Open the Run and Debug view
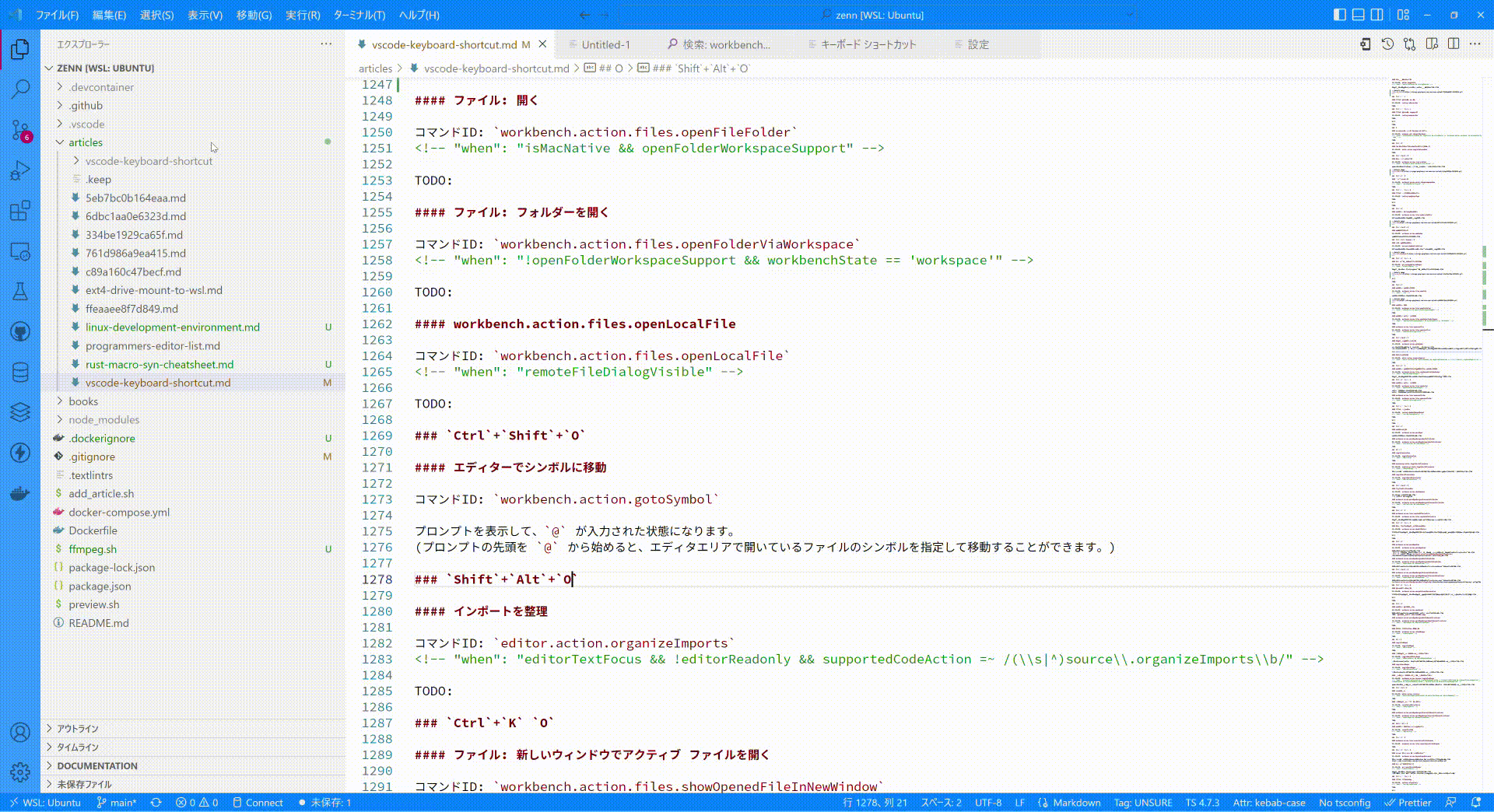The image size is (1494, 812). point(20,170)
